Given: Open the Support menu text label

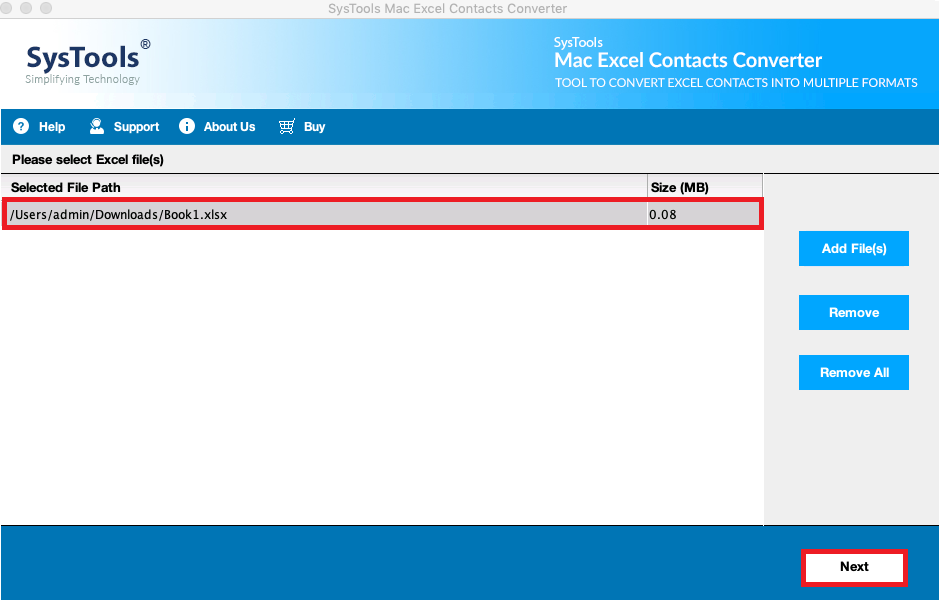Looking at the screenshot, I should 136,127.
